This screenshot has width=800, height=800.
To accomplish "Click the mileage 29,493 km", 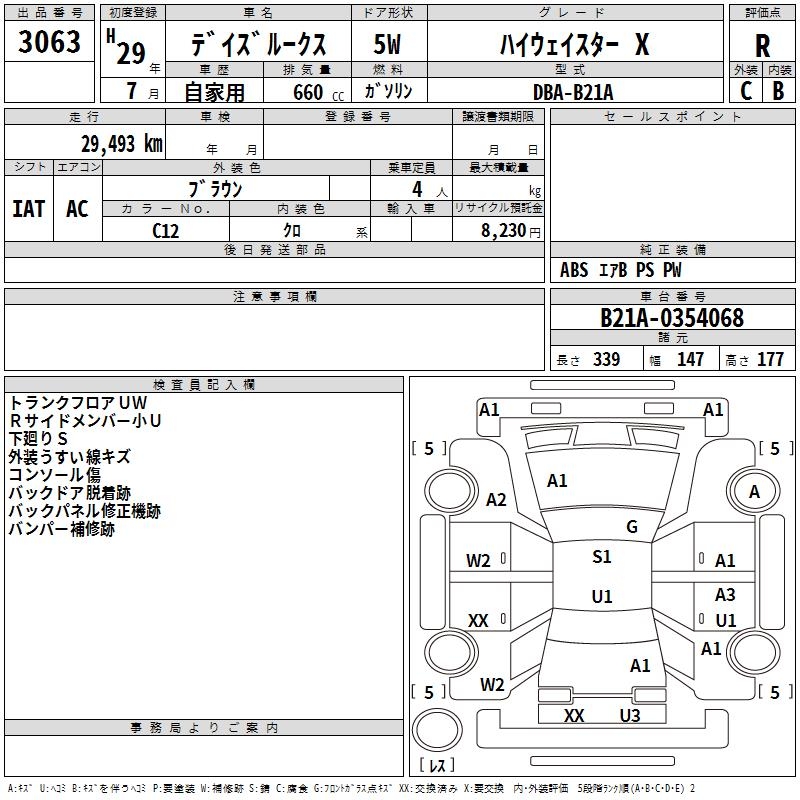I will (x=122, y=143).
